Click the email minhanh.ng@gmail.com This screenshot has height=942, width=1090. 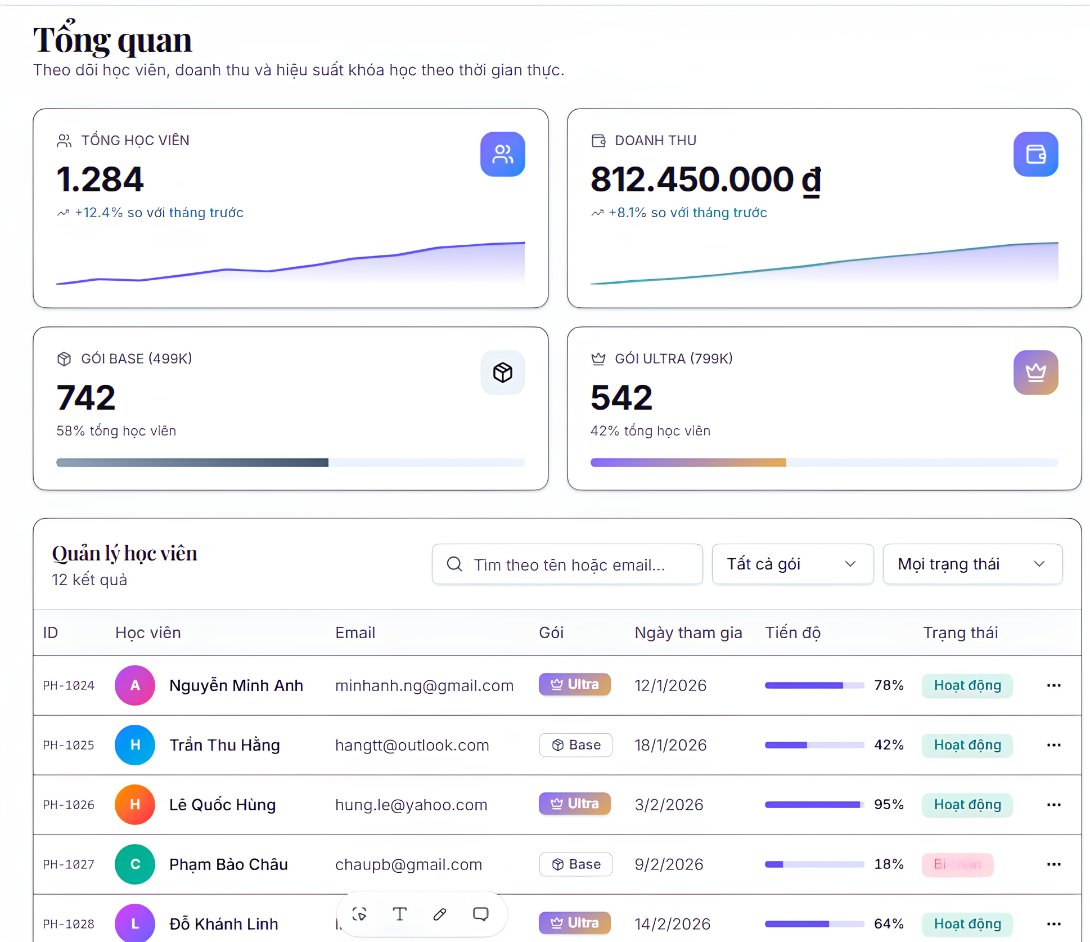(x=424, y=685)
